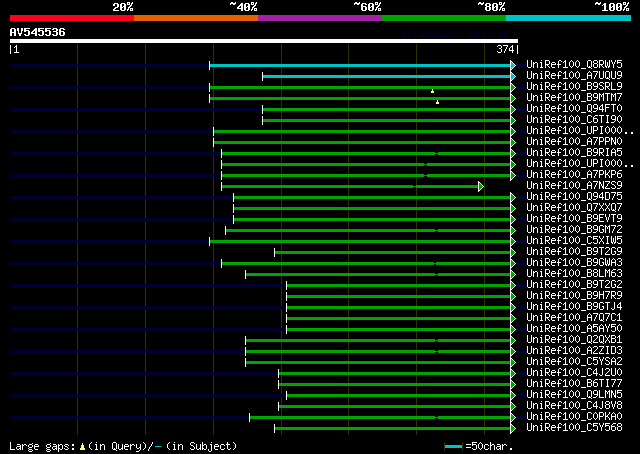Open the UniRef100_C0PKA0 hit
This screenshot has width=640, height=454.
pos(574,417)
